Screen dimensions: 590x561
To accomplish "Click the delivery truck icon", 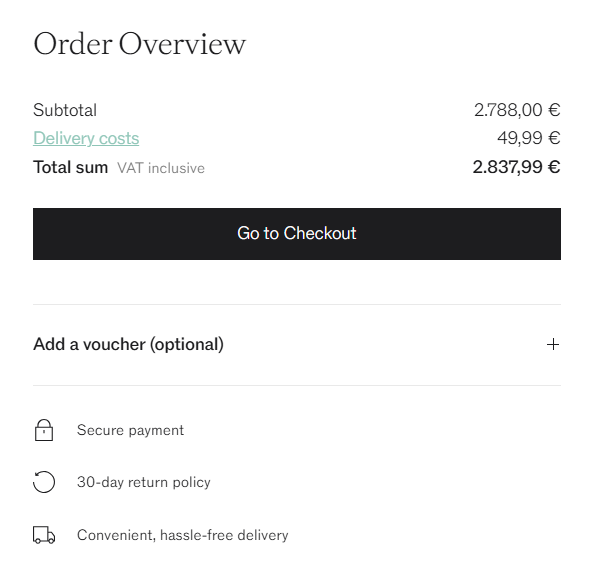I will 44,535.
